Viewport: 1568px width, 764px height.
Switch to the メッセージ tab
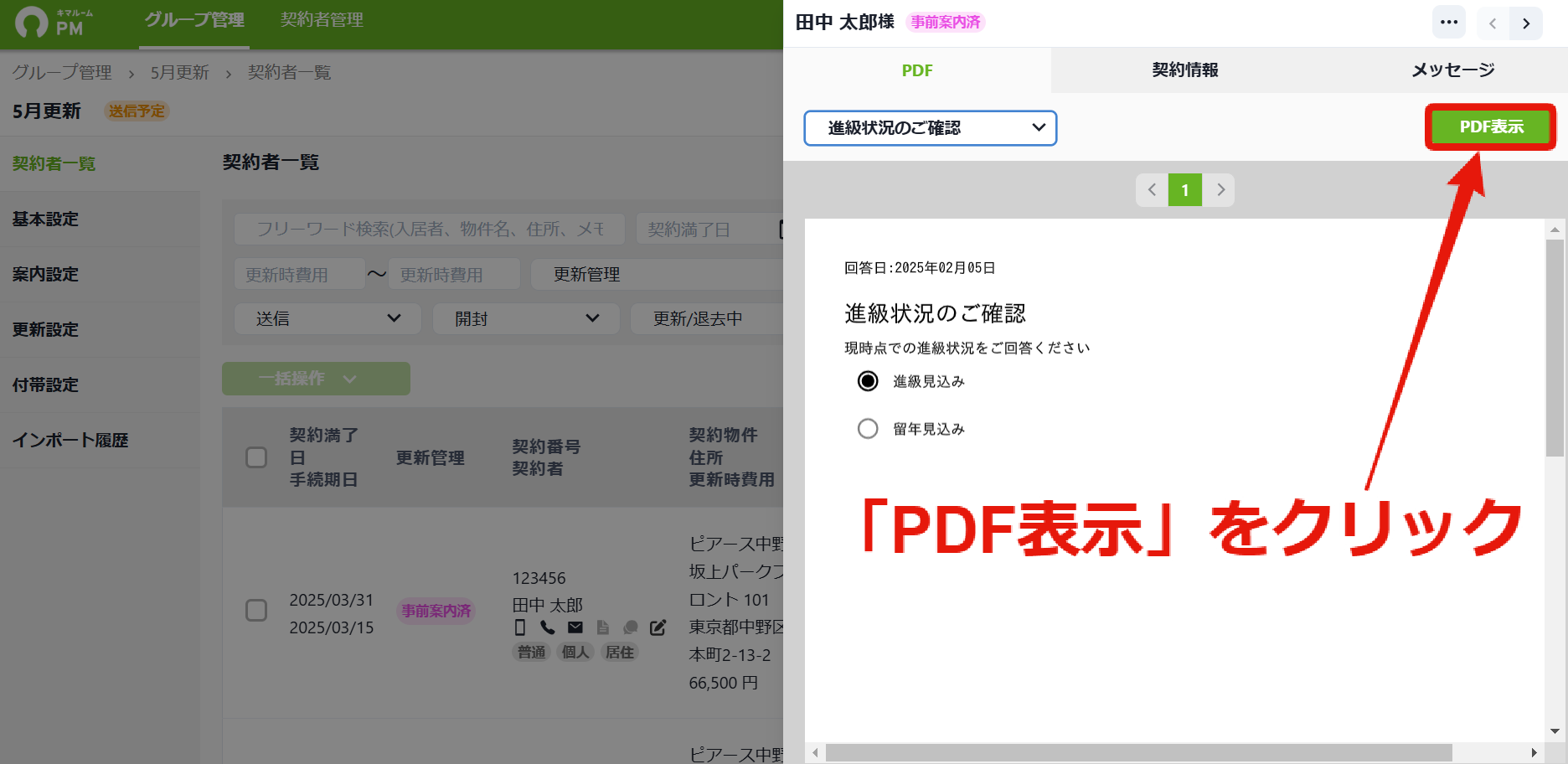(1453, 70)
